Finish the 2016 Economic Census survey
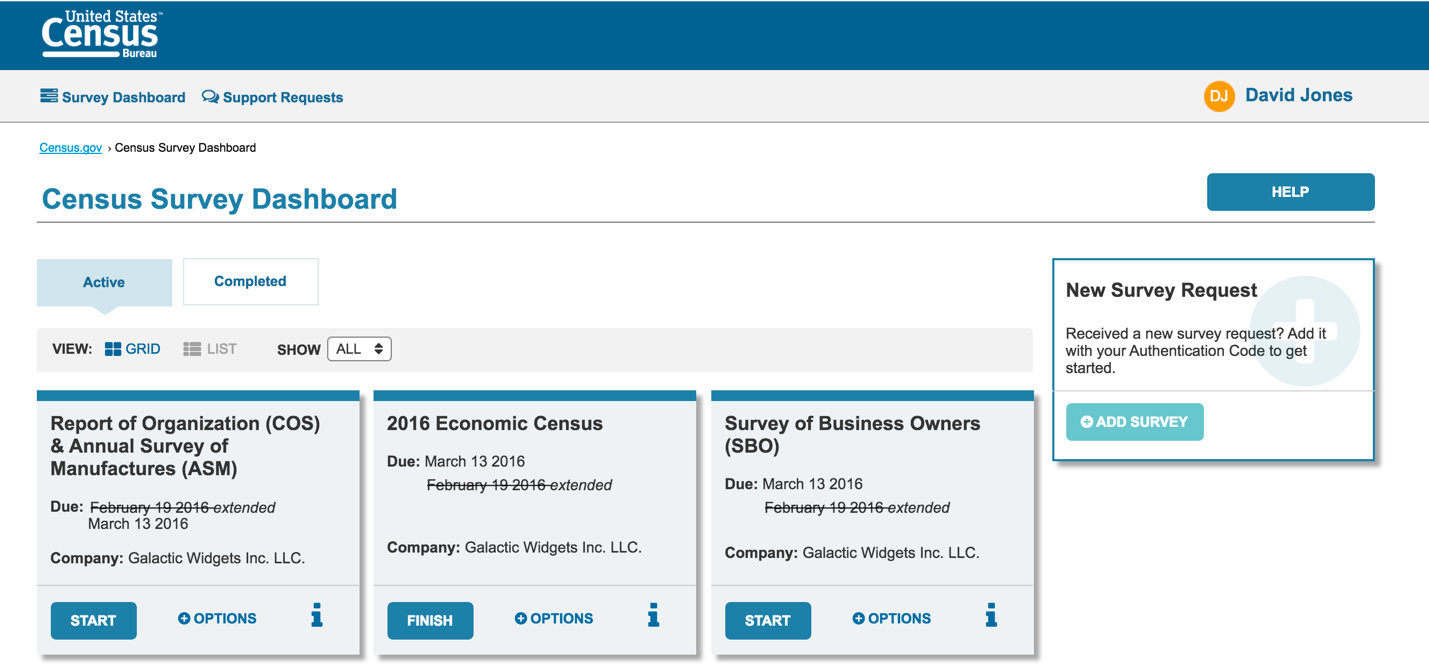Image resolution: width=1429 pixels, height=671 pixels. point(430,621)
